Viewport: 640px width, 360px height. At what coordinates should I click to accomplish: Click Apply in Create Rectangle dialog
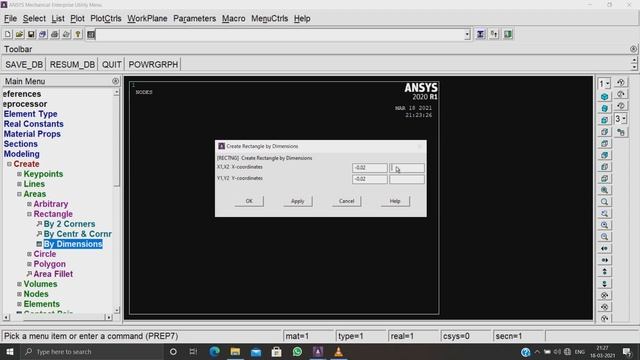coord(298,201)
